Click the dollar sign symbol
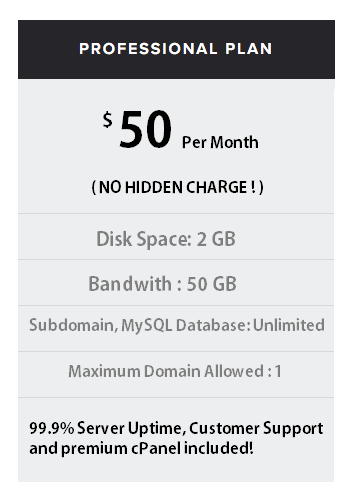Viewport: 361px width, 503px height. tap(107, 120)
